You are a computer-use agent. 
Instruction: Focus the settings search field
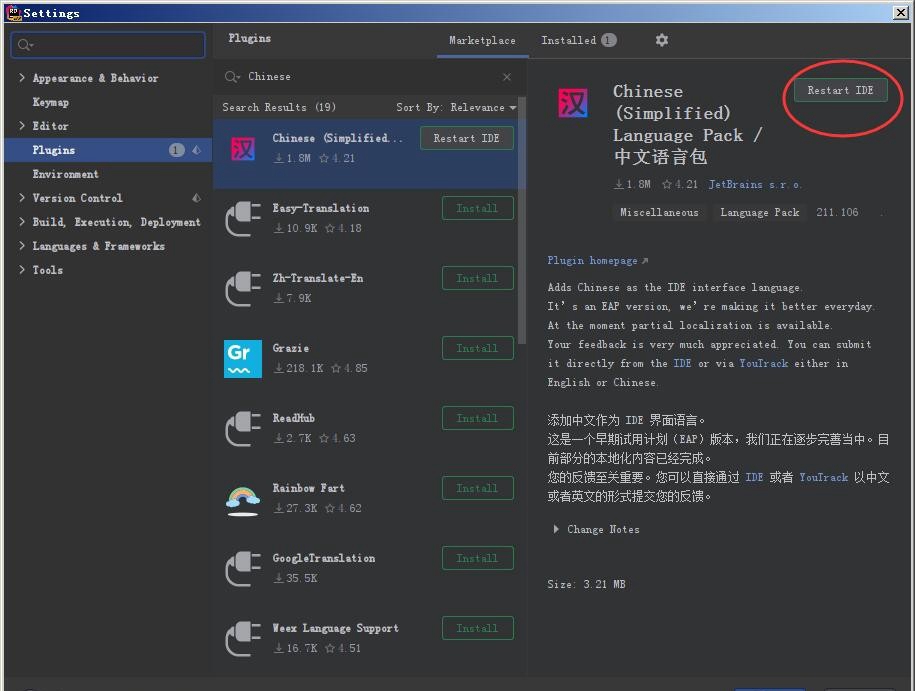108,45
